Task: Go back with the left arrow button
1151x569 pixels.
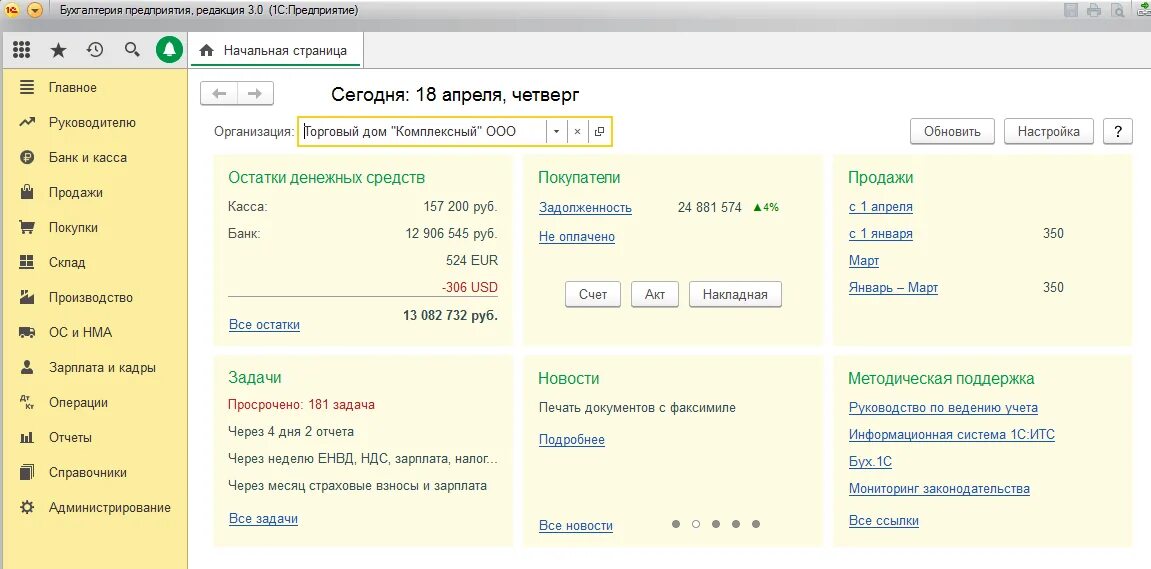Action: (x=219, y=93)
